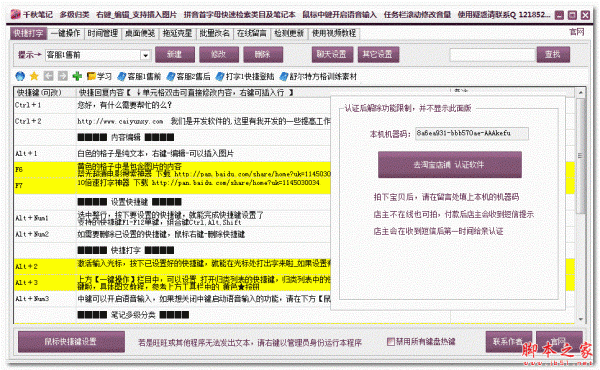Switch to the 拖延克星 tab
The height and width of the screenshot is (370, 600).
(x=177, y=33)
